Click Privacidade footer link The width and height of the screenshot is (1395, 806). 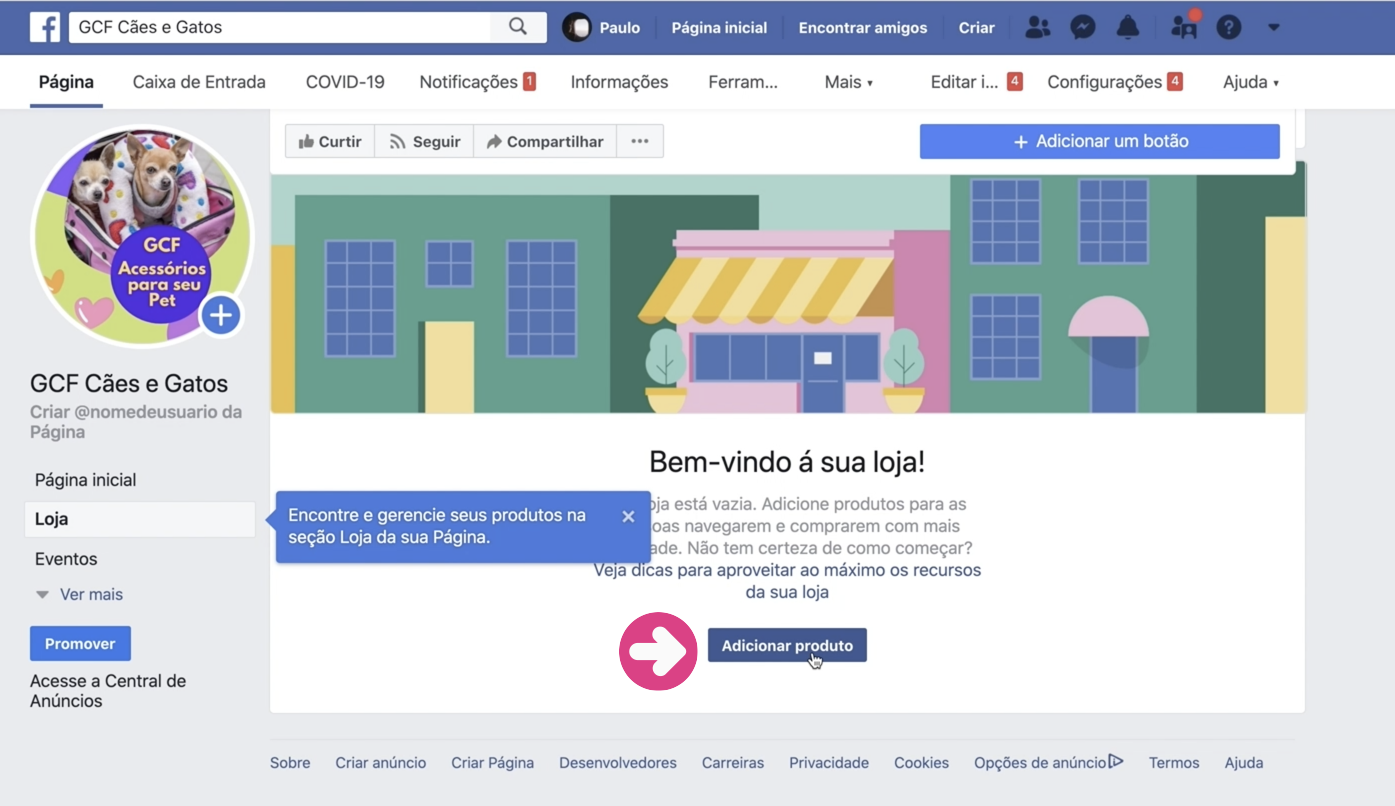pos(829,762)
